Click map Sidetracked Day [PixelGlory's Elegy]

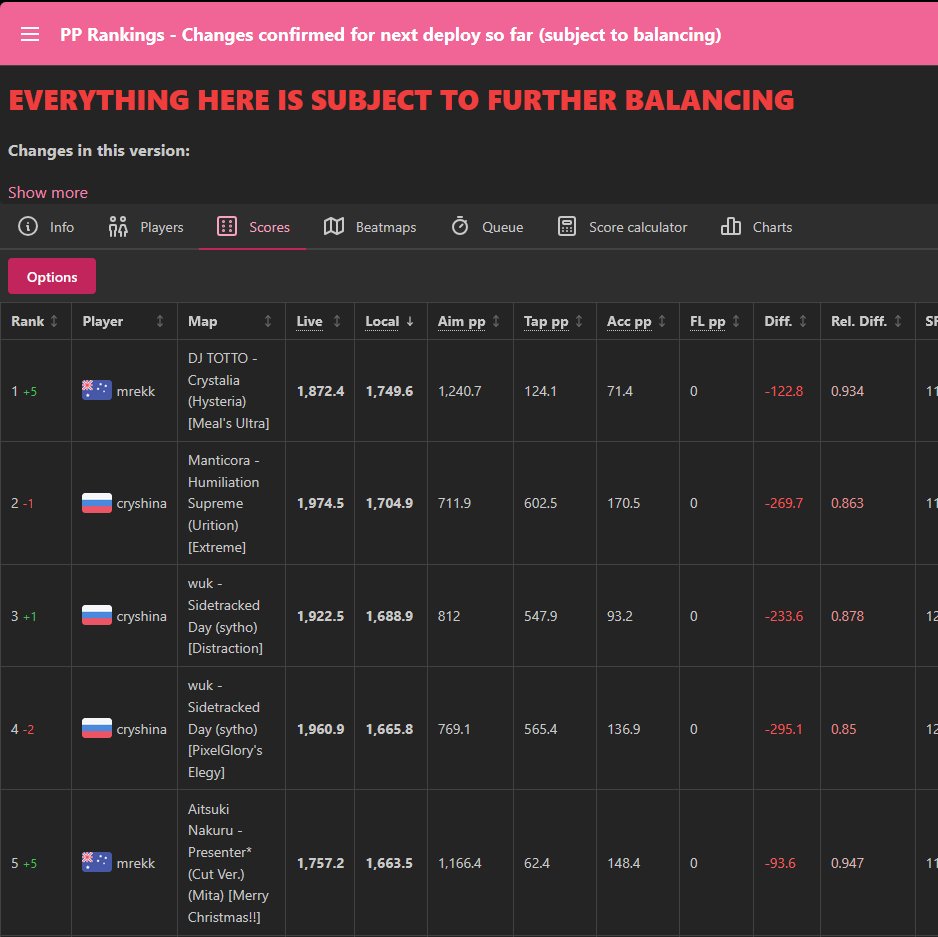(225, 729)
